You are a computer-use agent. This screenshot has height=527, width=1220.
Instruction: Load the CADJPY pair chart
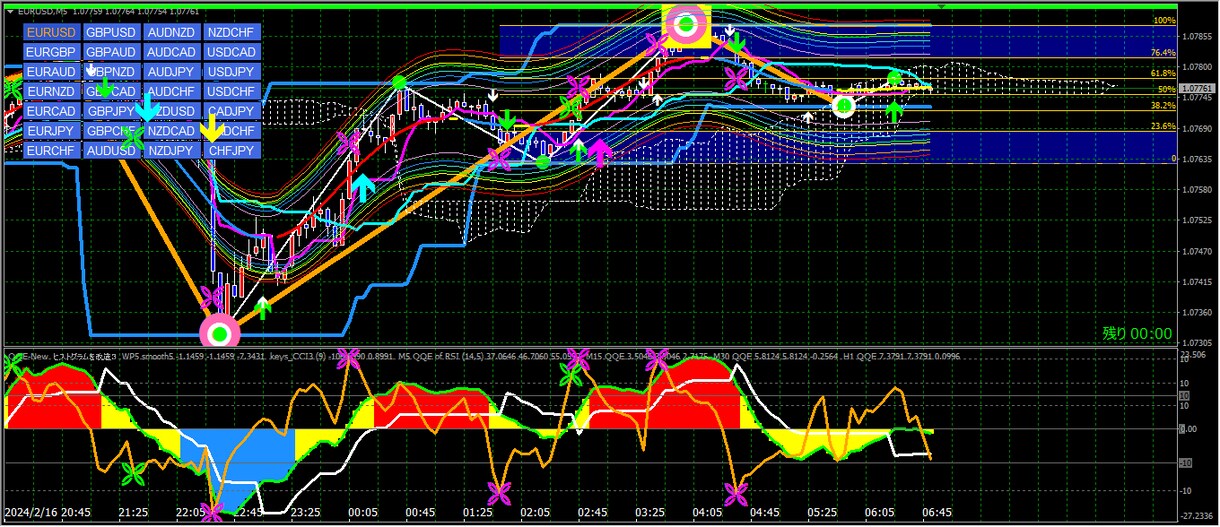tap(231, 111)
